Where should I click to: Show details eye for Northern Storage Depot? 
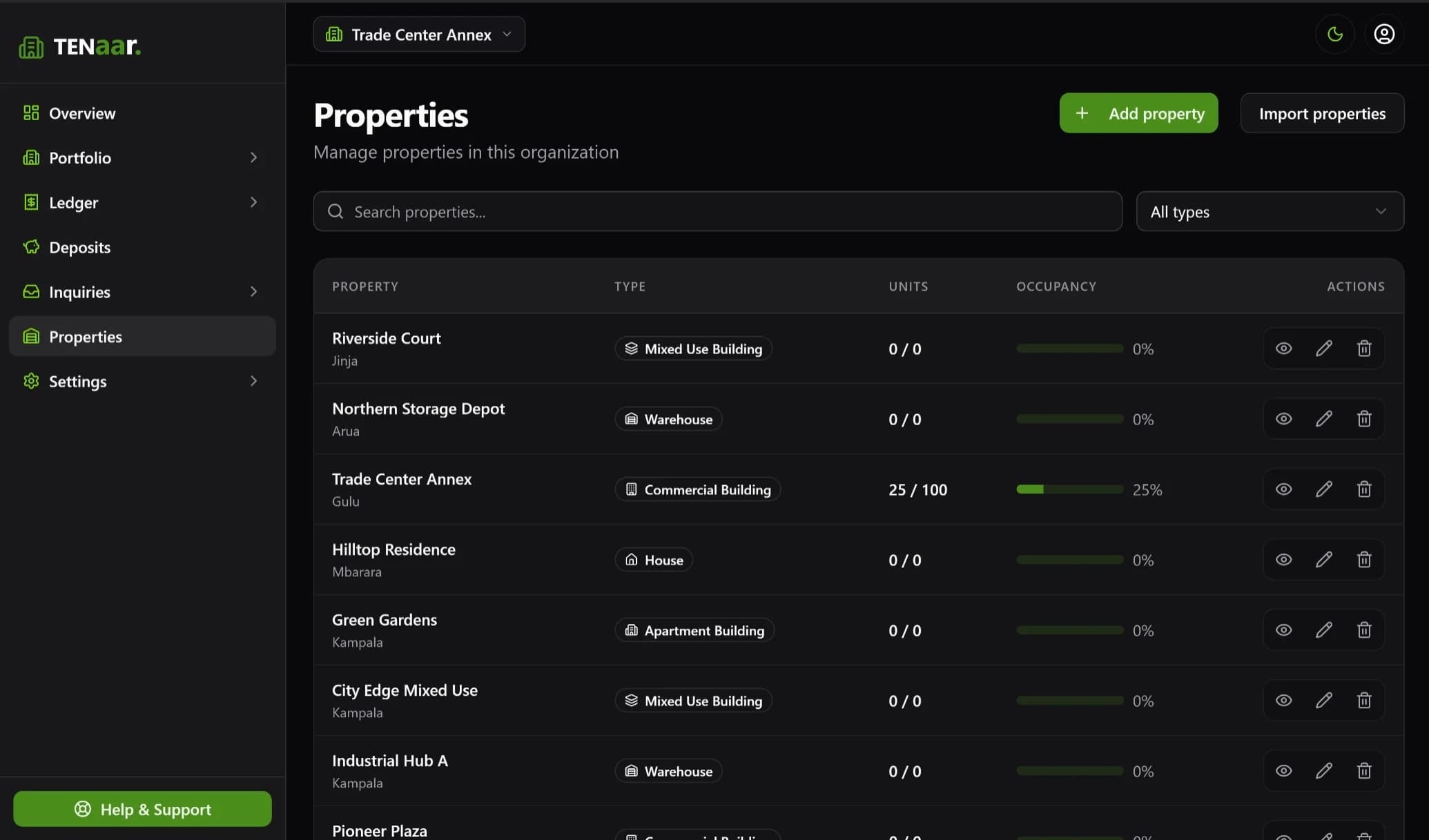[x=1283, y=418]
